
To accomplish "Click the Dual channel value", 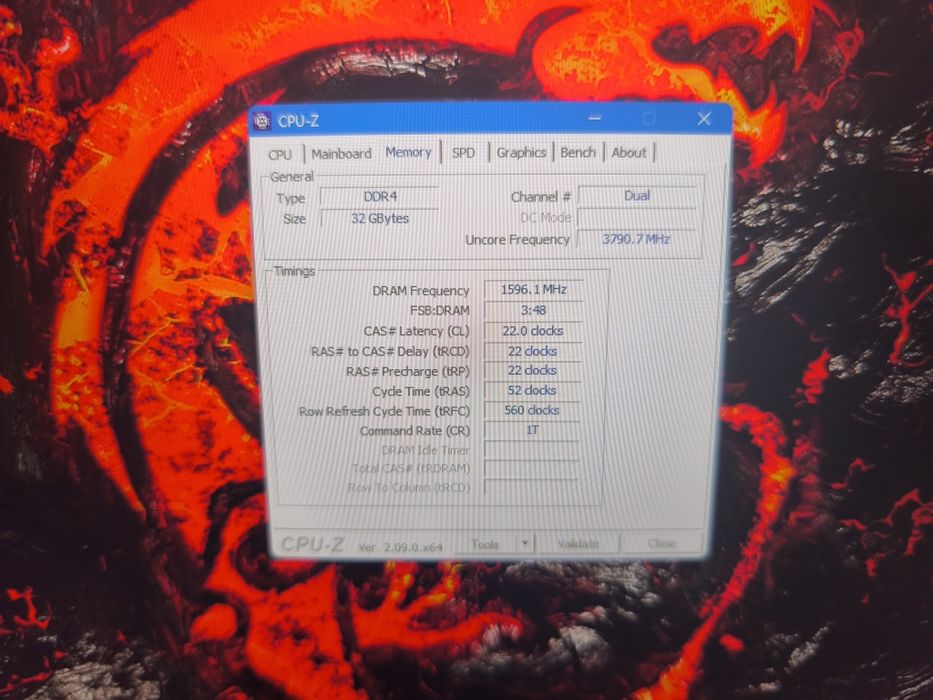I will 637,196.
